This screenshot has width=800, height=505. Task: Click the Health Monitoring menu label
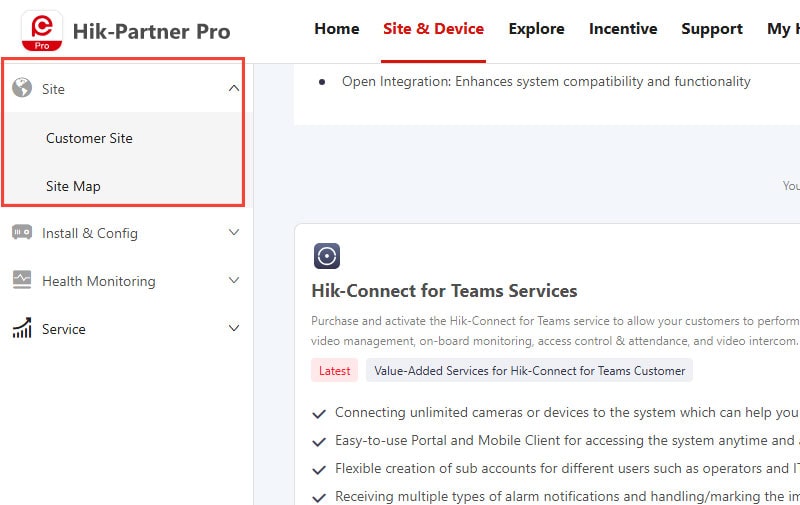pos(98,281)
